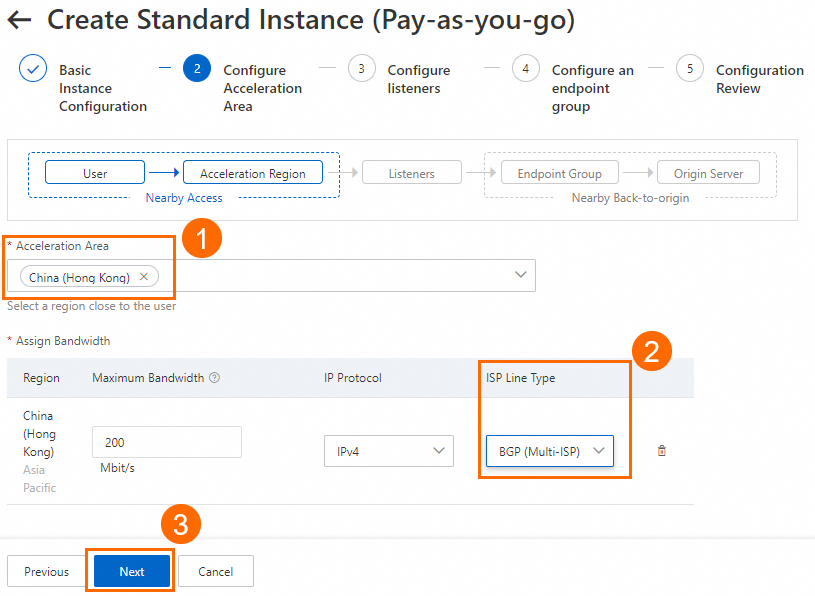Click the Next button

132,572
